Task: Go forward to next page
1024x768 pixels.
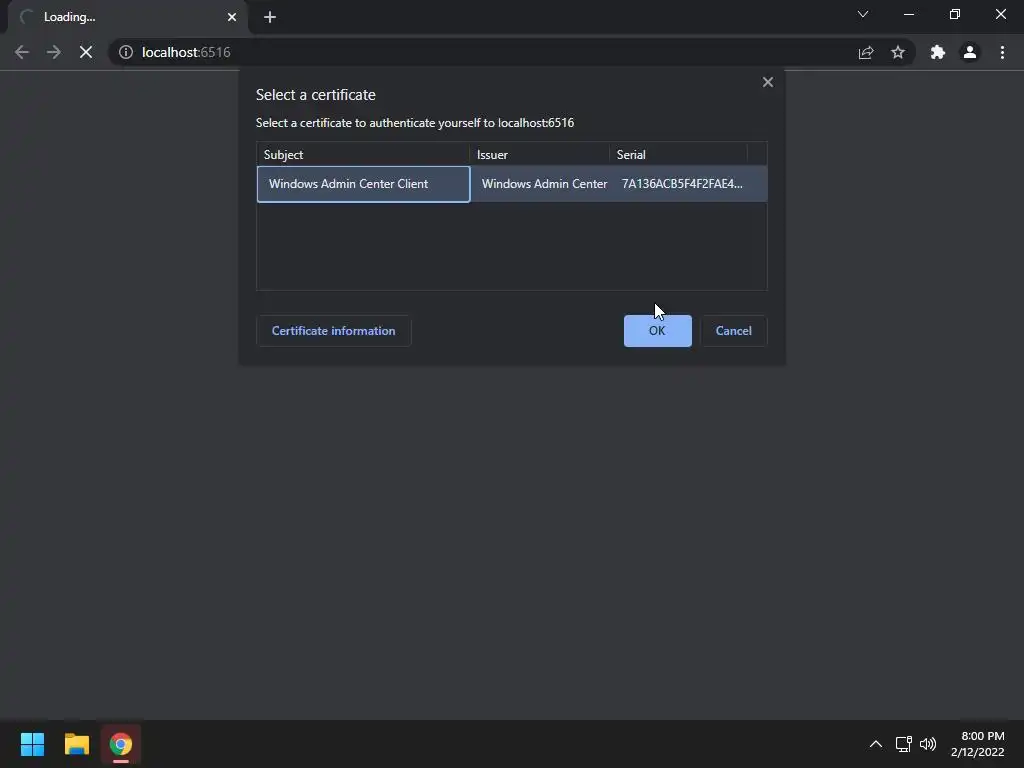Action: click(54, 52)
